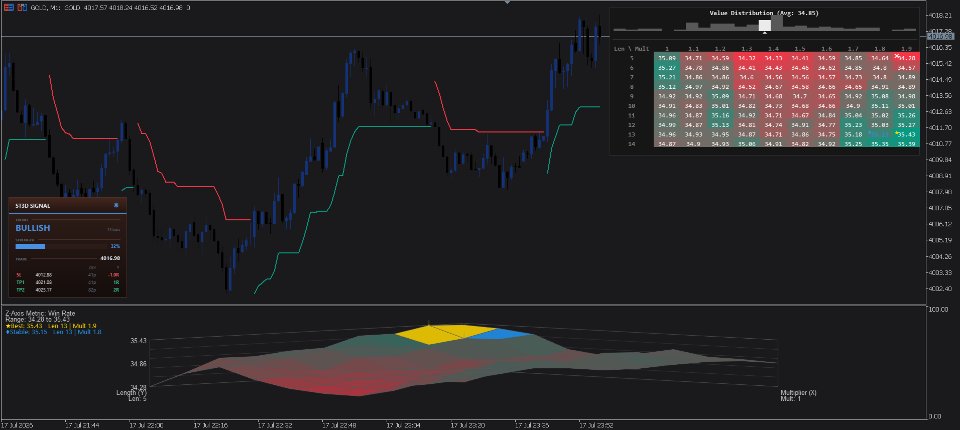Select the TP1 row in the signal panel

[67, 282]
